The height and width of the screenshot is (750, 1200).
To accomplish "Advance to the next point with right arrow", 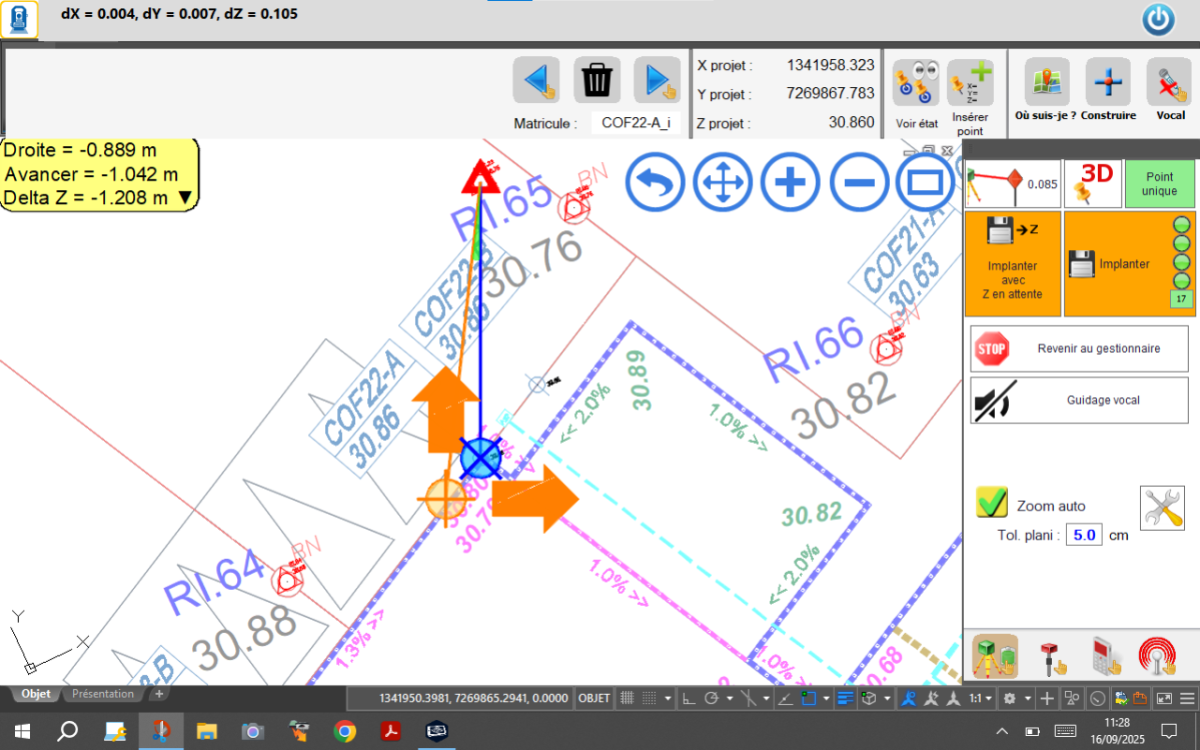I will (x=657, y=80).
